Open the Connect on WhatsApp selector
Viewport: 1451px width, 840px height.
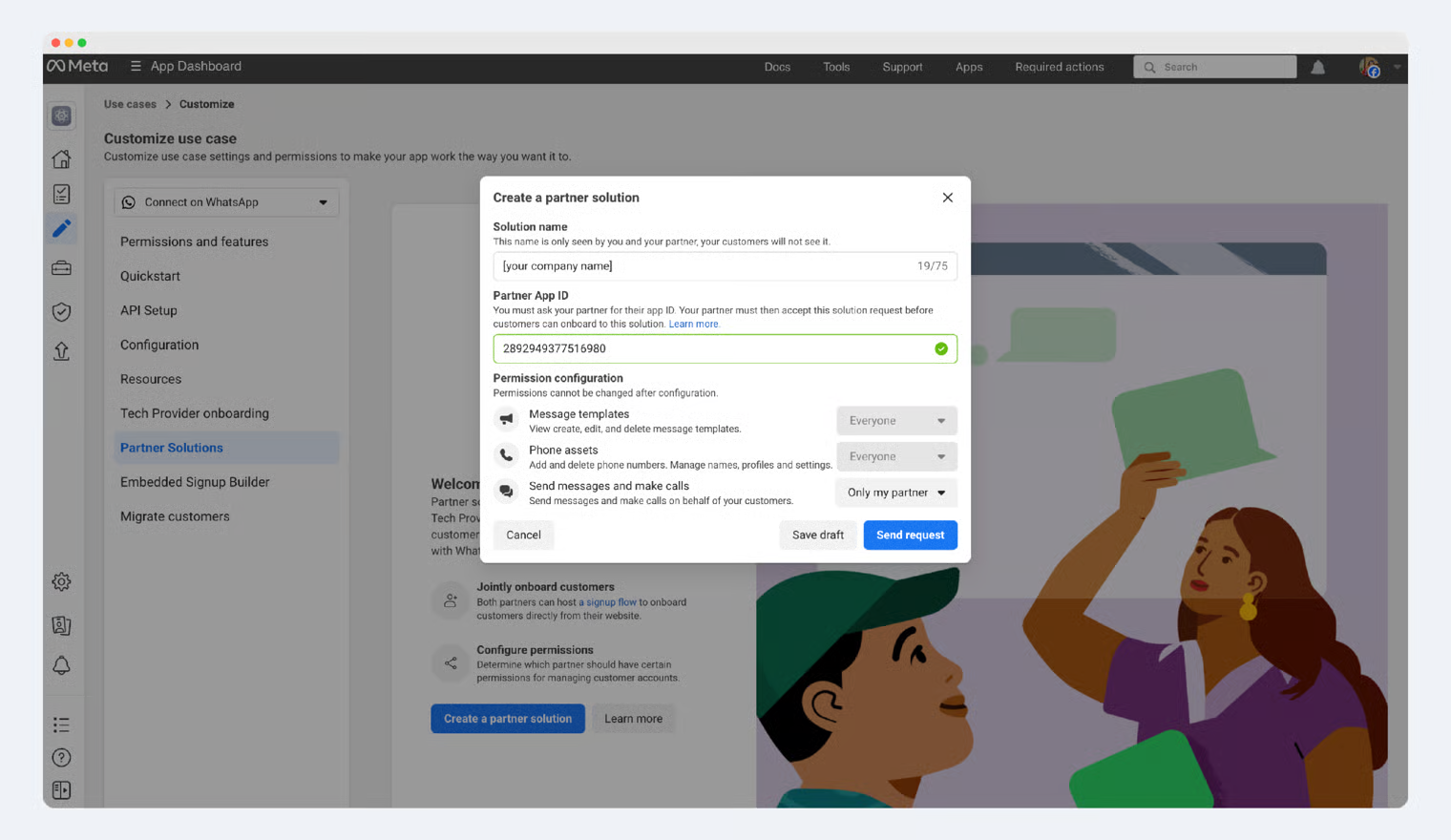[226, 202]
